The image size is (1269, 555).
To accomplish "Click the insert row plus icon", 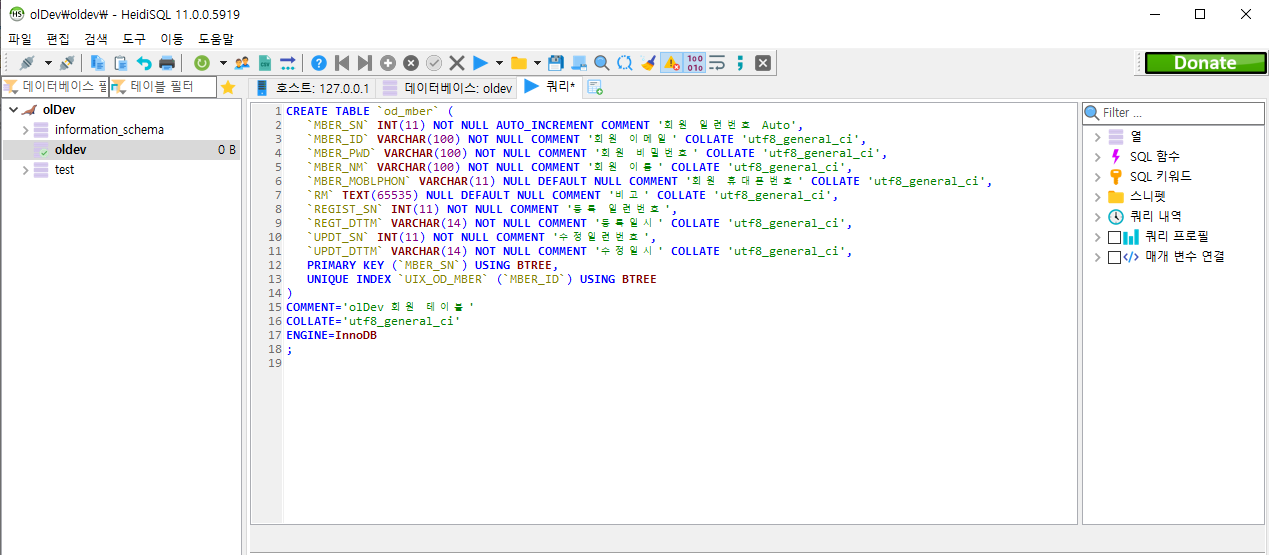I will pos(388,63).
